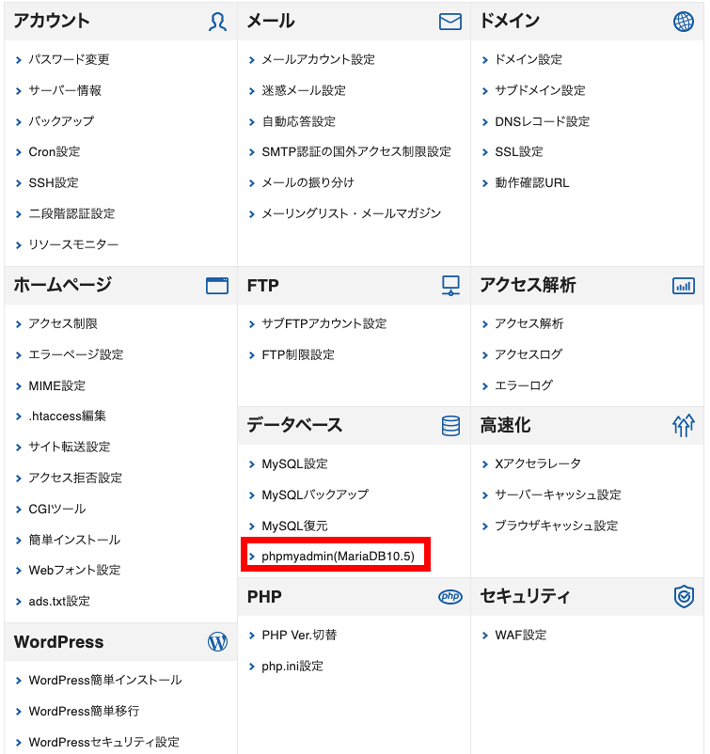This screenshot has height=754, width=710.
Task: Open ads.txt設定
Action: (x=59, y=602)
